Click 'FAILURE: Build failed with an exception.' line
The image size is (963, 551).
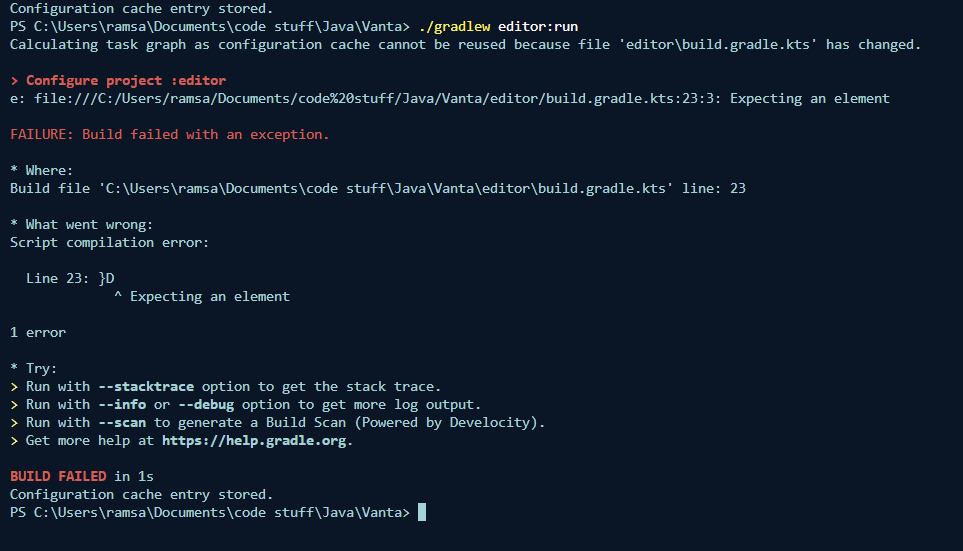tap(169, 134)
